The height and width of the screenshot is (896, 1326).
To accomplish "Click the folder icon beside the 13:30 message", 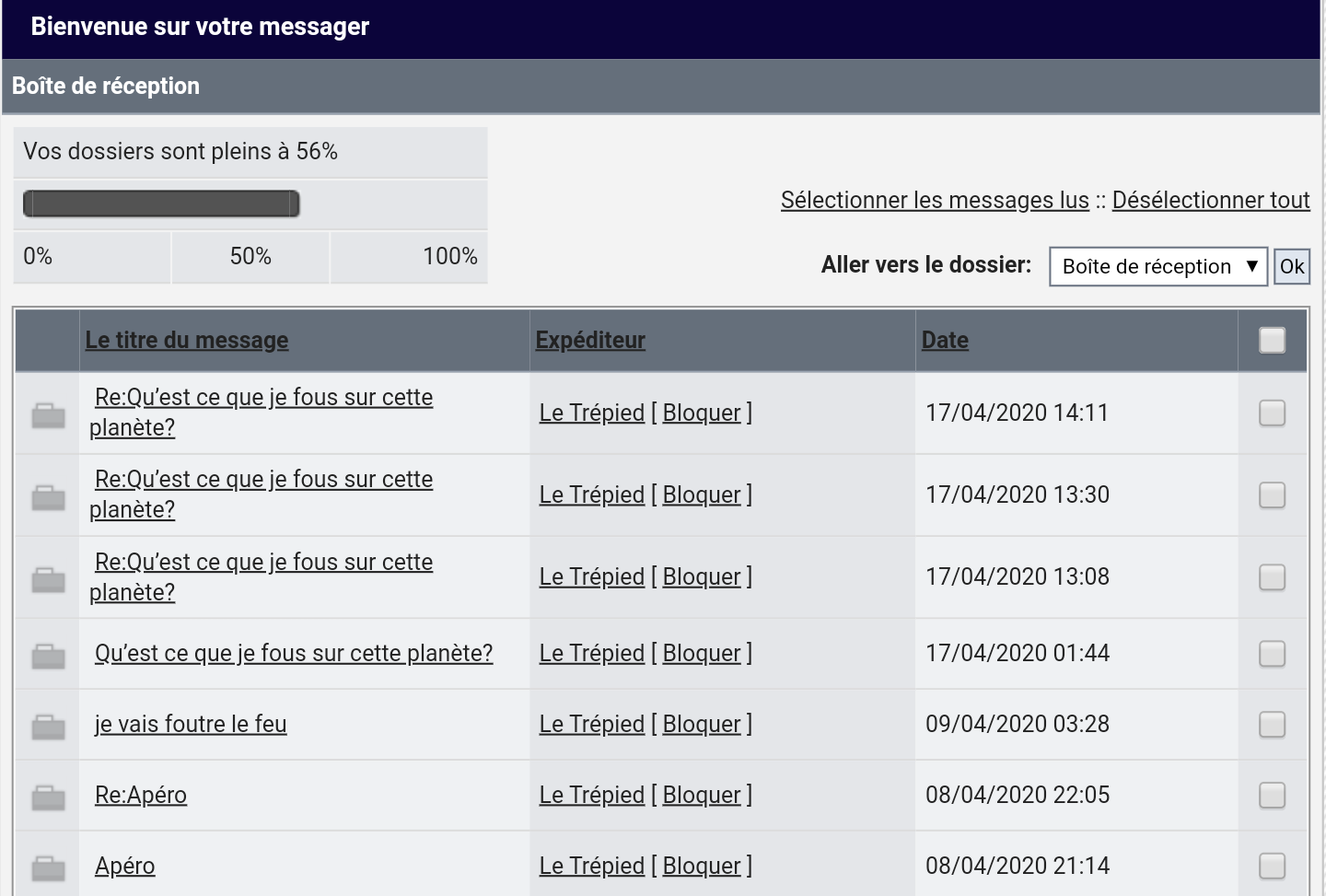I will point(48,497).
